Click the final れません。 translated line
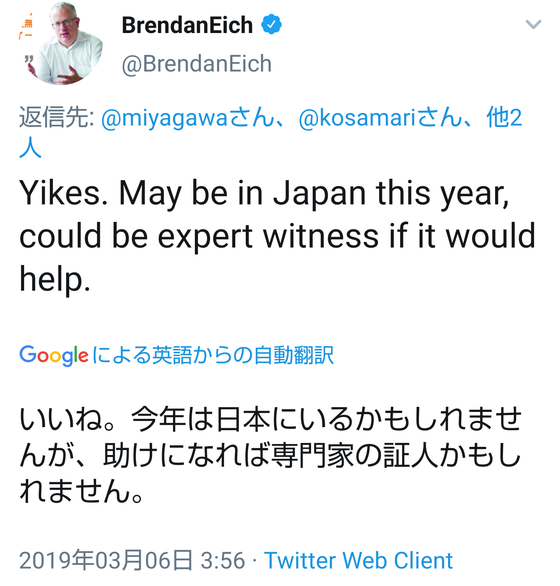The height and width of the screenshot is (586, 560). click(x=81, y=491)
